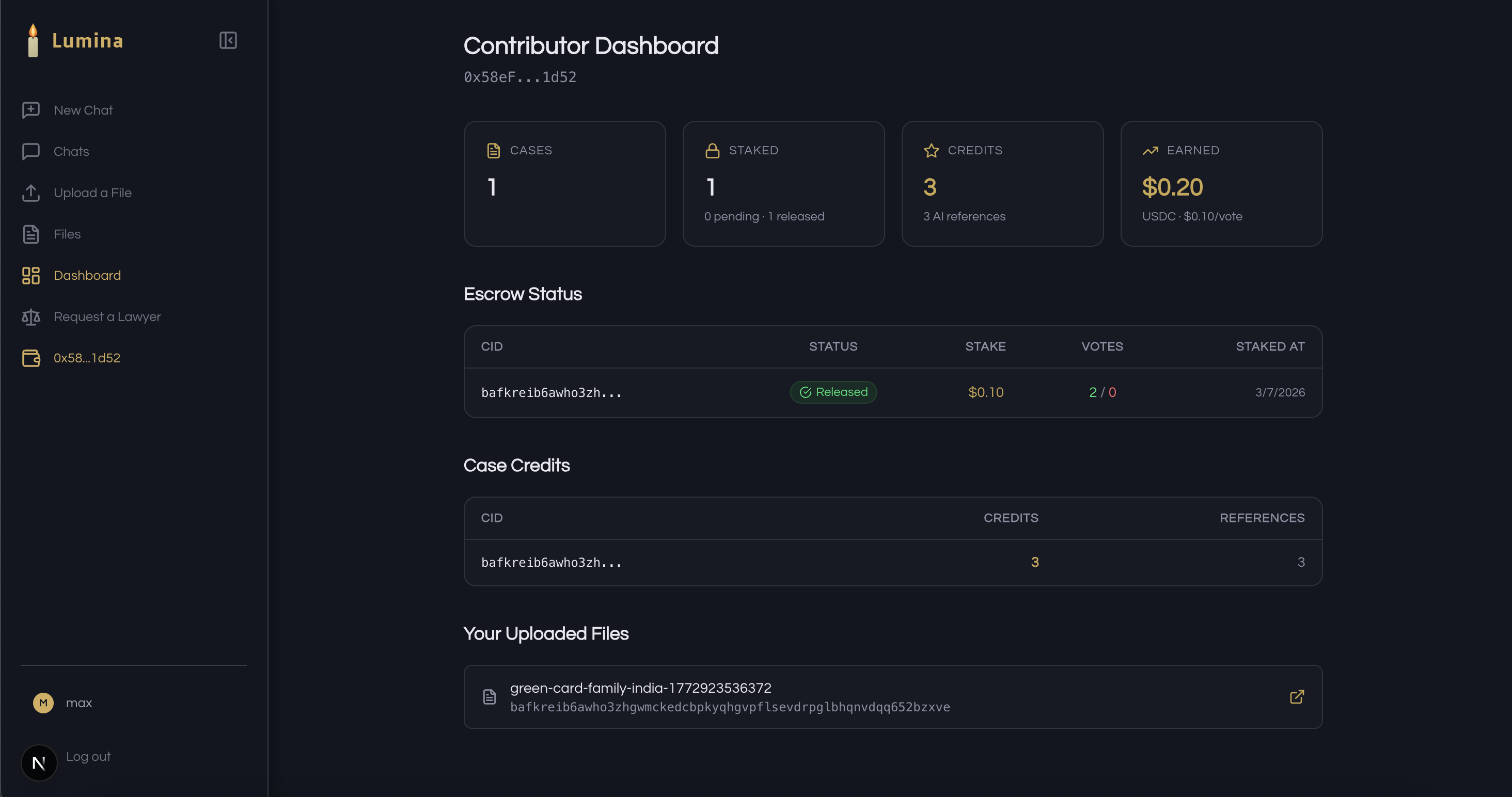Click the Lumina candle logo

(x=33, y=40)
